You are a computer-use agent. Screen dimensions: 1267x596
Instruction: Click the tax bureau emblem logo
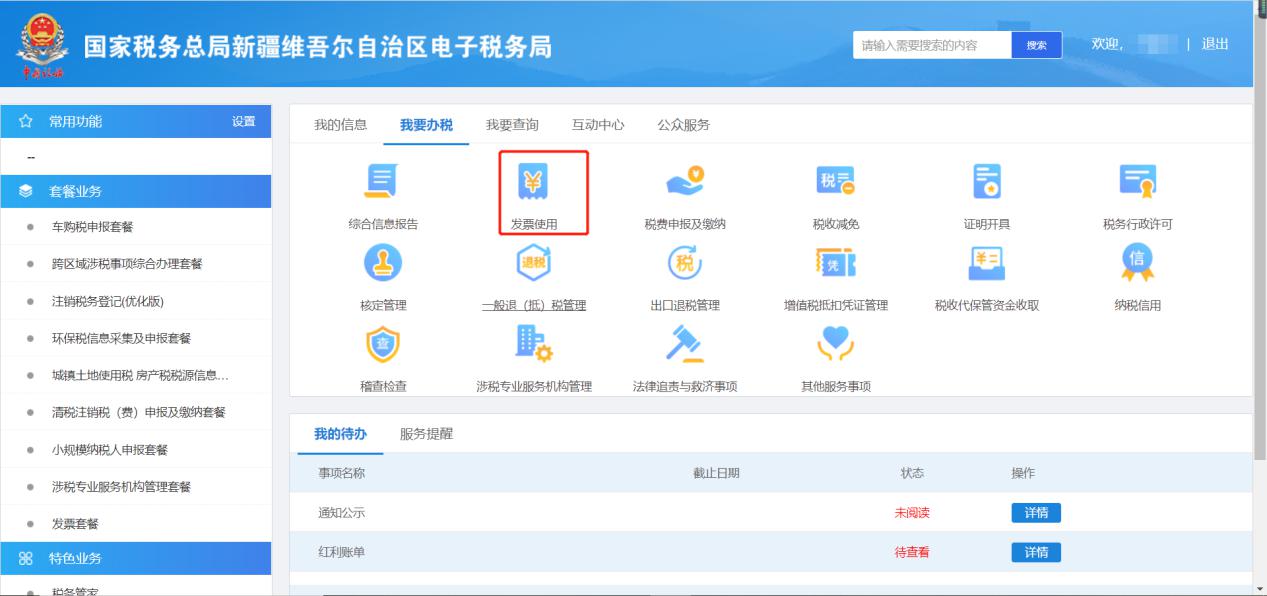(42, 44)
